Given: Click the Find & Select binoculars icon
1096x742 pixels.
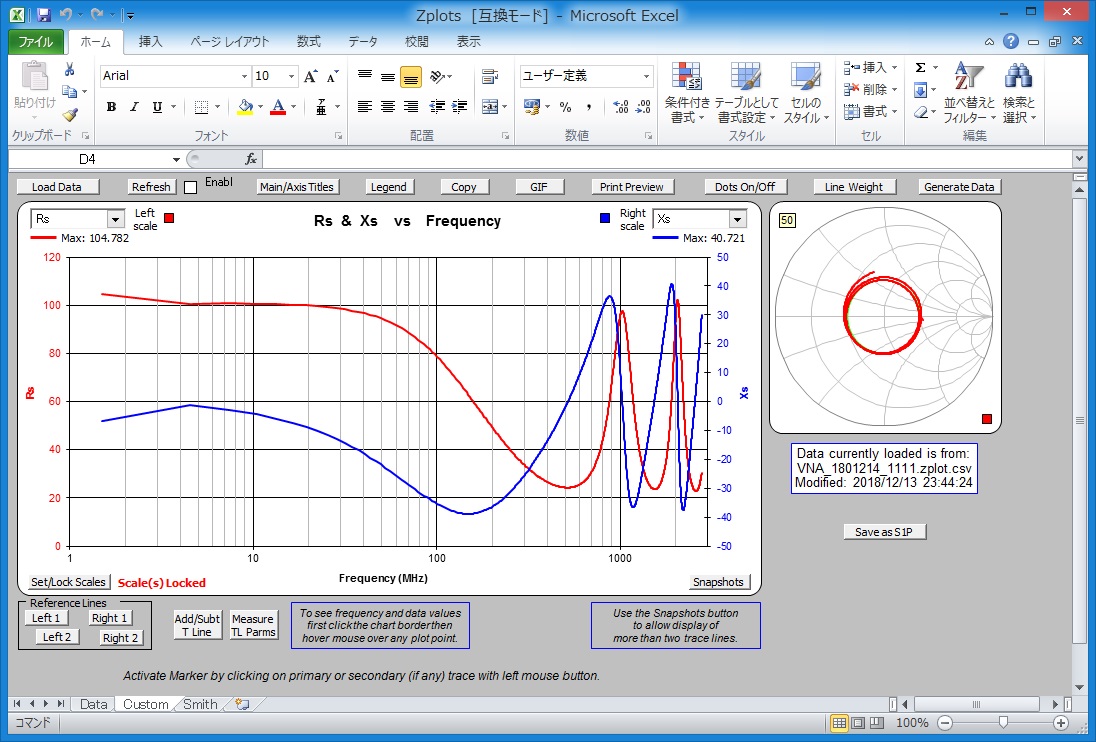Looking at the screenshot, I should (x=1018, y=77).
